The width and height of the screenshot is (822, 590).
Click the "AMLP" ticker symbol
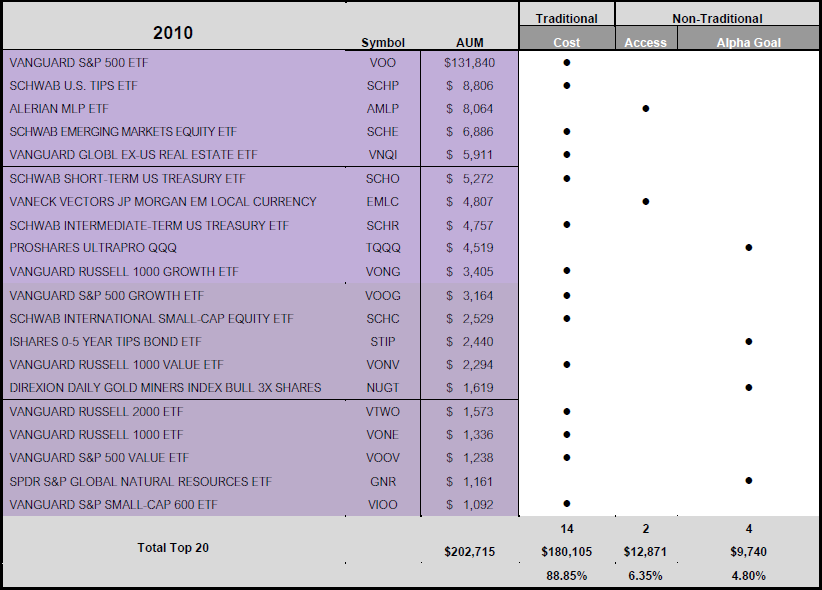pyautogui.click(x=383, y=109)
